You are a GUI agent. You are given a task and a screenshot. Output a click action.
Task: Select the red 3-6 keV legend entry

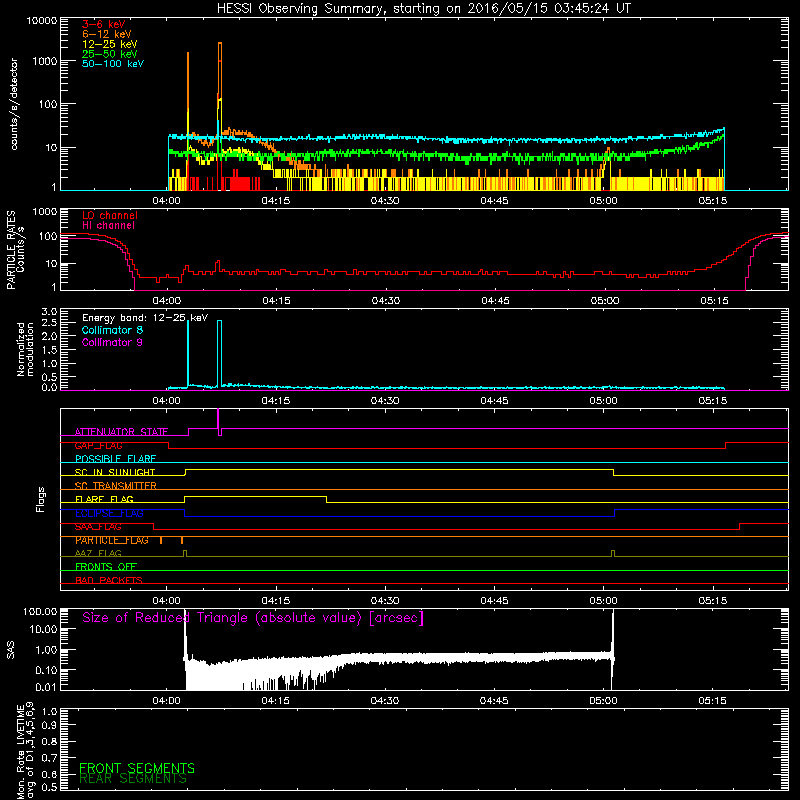click(x=103, y=24)
